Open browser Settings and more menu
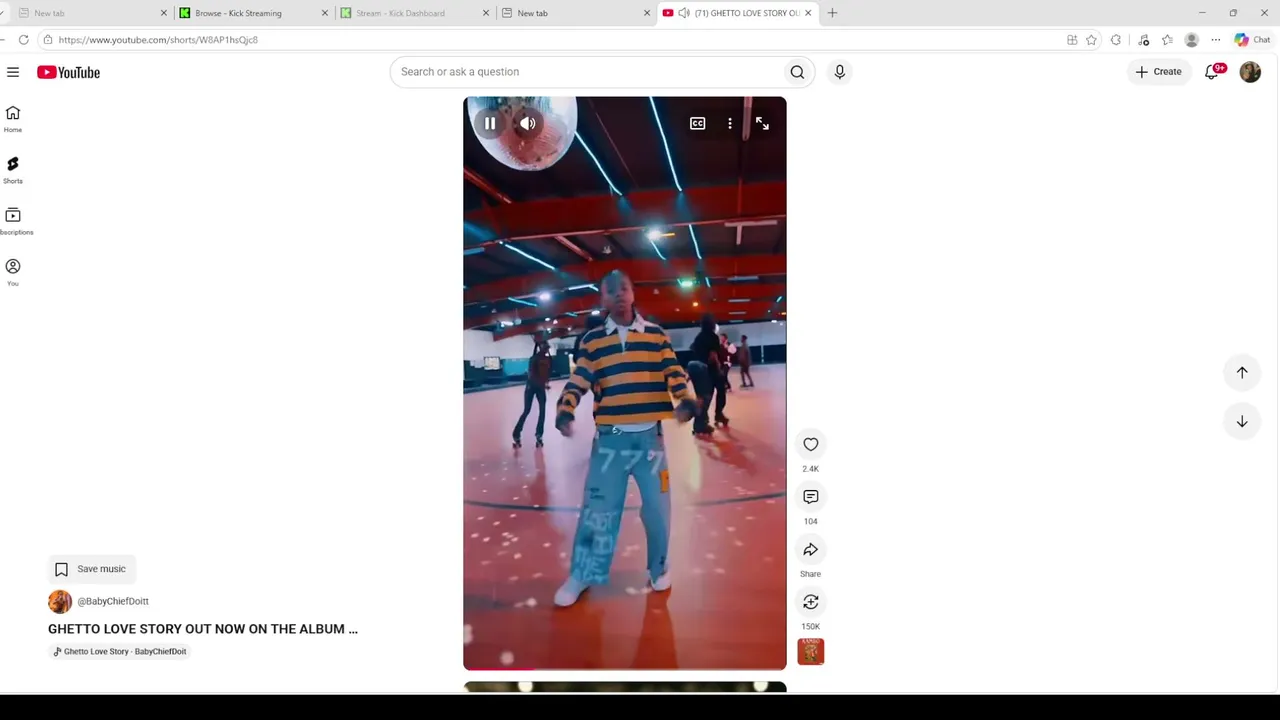Viewport: 1280px width, 720px height. pos(1215,40)
